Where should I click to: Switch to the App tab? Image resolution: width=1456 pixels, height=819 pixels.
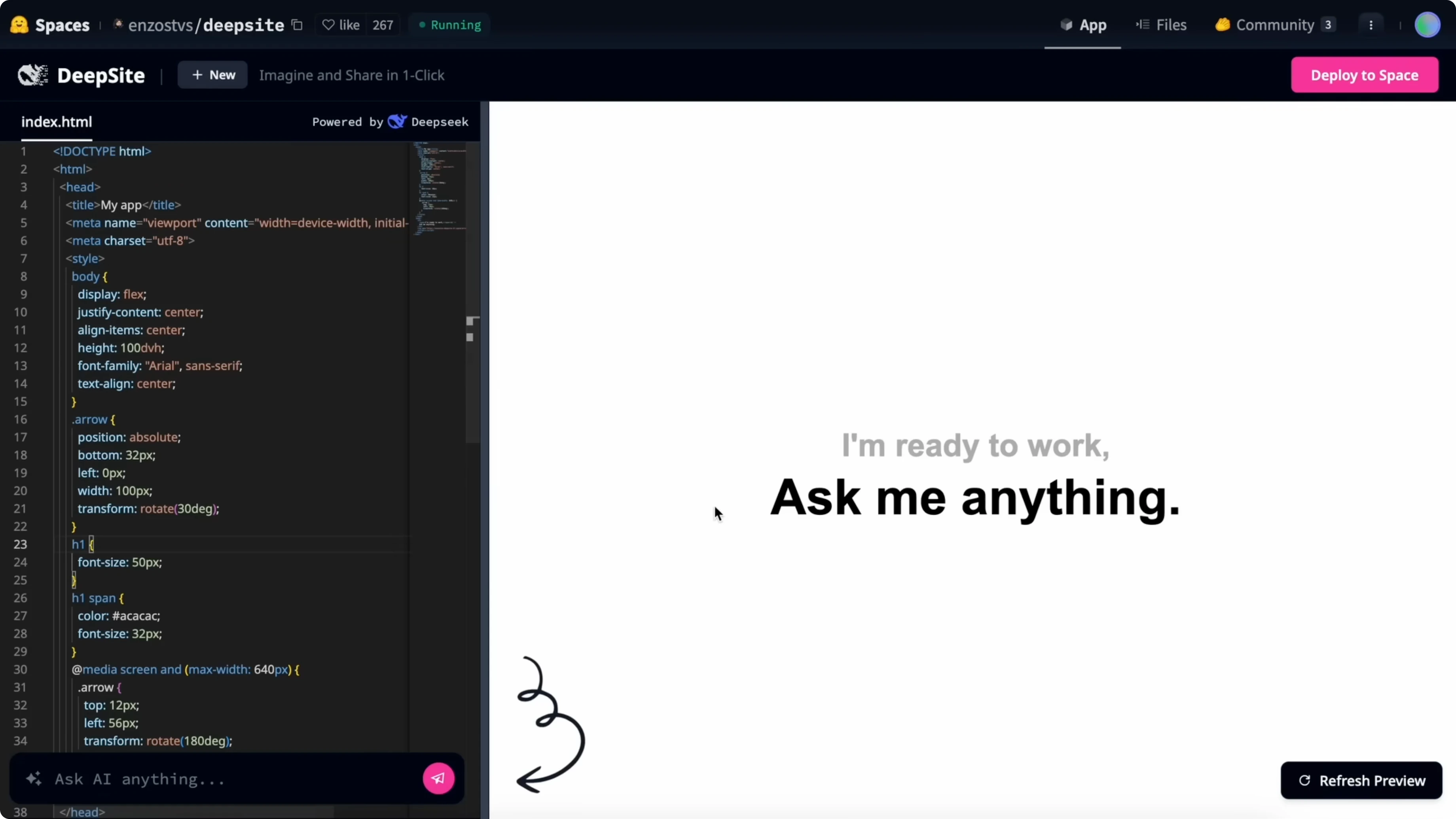pyautogui.click(x=1082, y=25)
